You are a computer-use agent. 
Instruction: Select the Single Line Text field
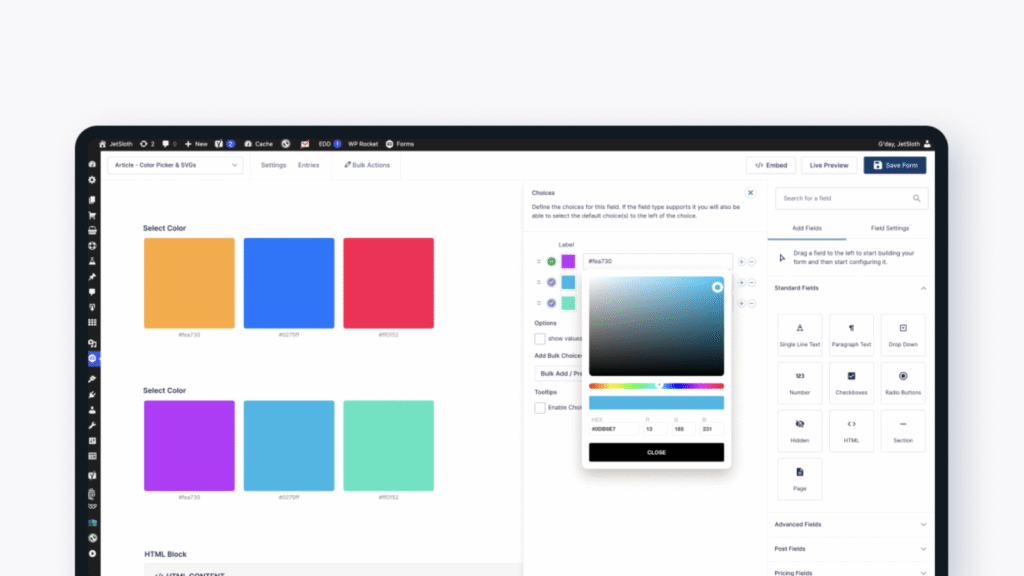click(x=799, y=334)
